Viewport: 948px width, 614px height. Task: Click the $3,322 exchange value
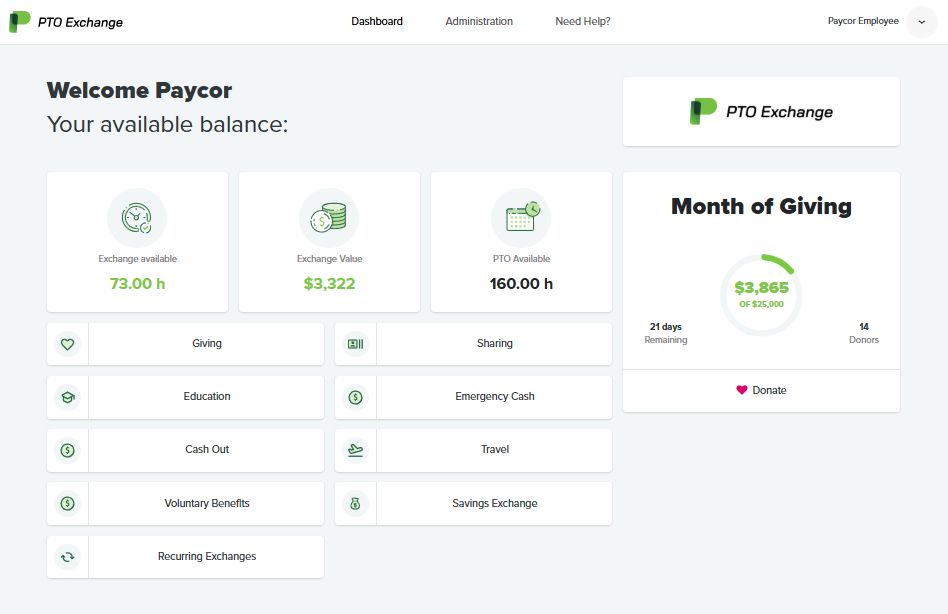pyautogui.click(x=329, y=283)
